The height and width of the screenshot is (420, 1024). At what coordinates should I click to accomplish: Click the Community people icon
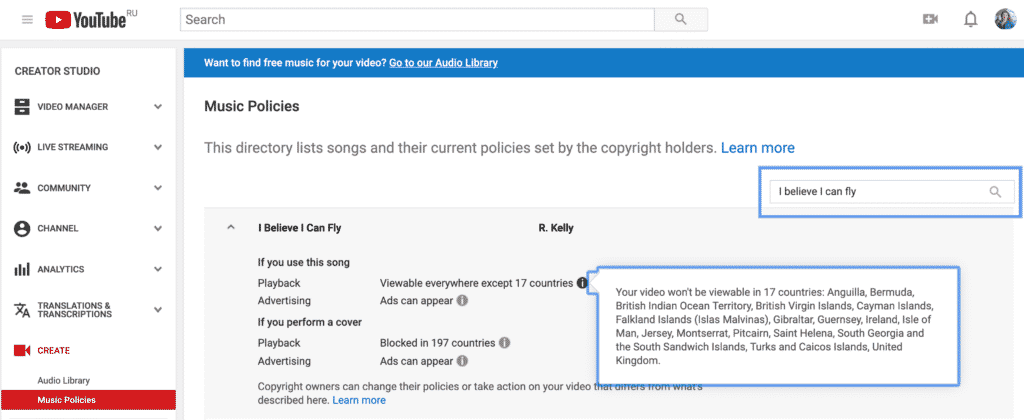click(22, 188)
